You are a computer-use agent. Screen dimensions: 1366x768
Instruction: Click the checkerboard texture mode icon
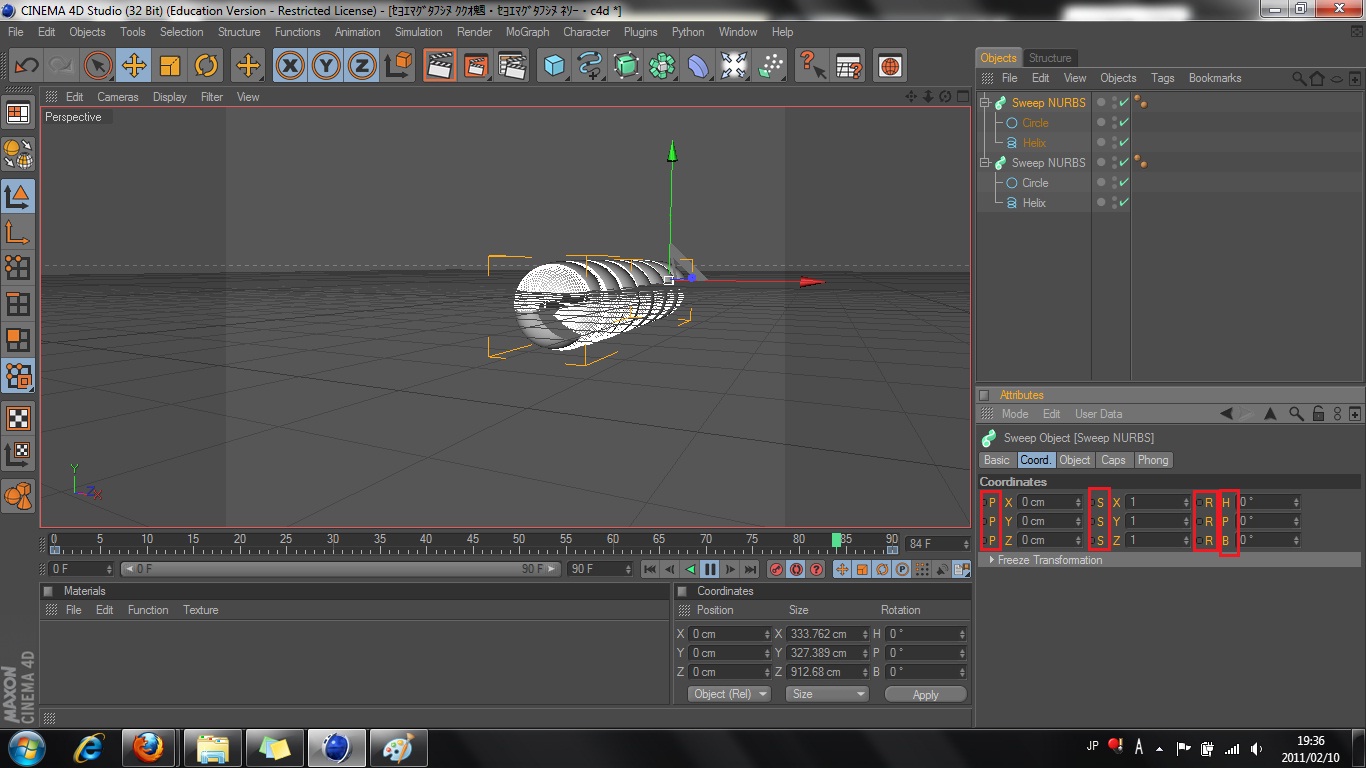pos(18,418)
